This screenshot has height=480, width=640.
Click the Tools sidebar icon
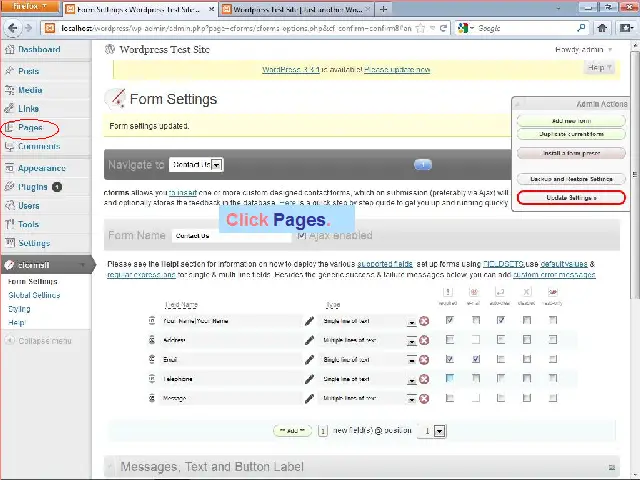(x=9, y=224)
